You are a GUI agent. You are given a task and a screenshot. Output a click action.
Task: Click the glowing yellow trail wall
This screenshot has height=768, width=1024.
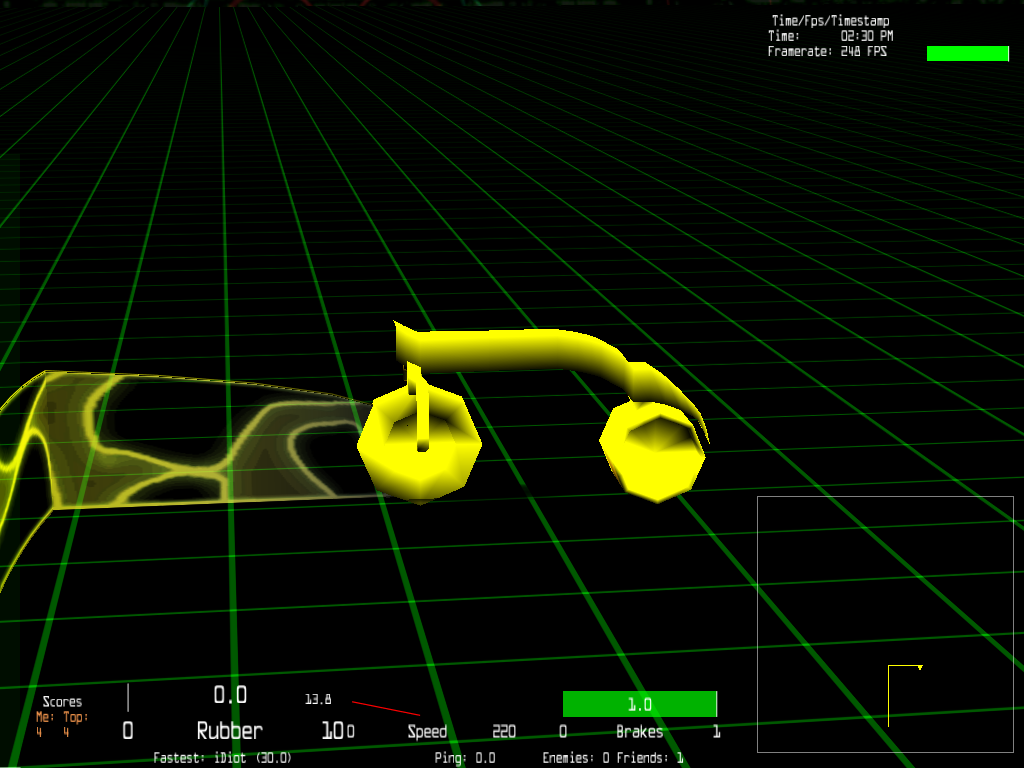click(x=200, y=440)
